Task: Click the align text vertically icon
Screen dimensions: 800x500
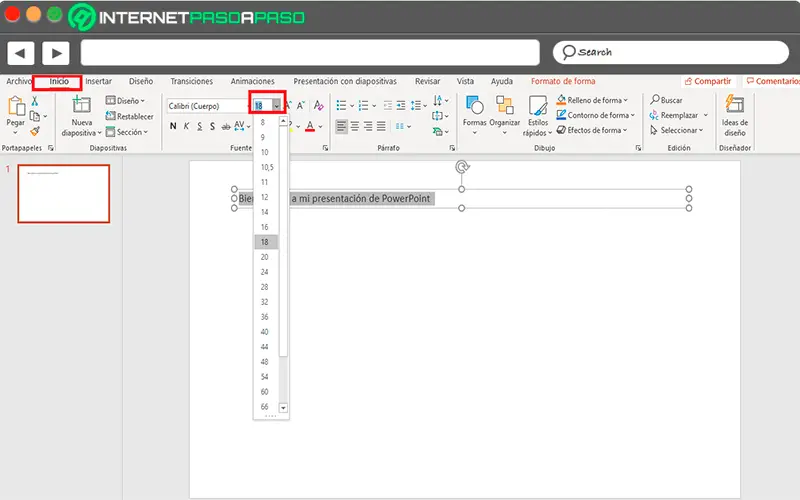Action: point(437,116)
